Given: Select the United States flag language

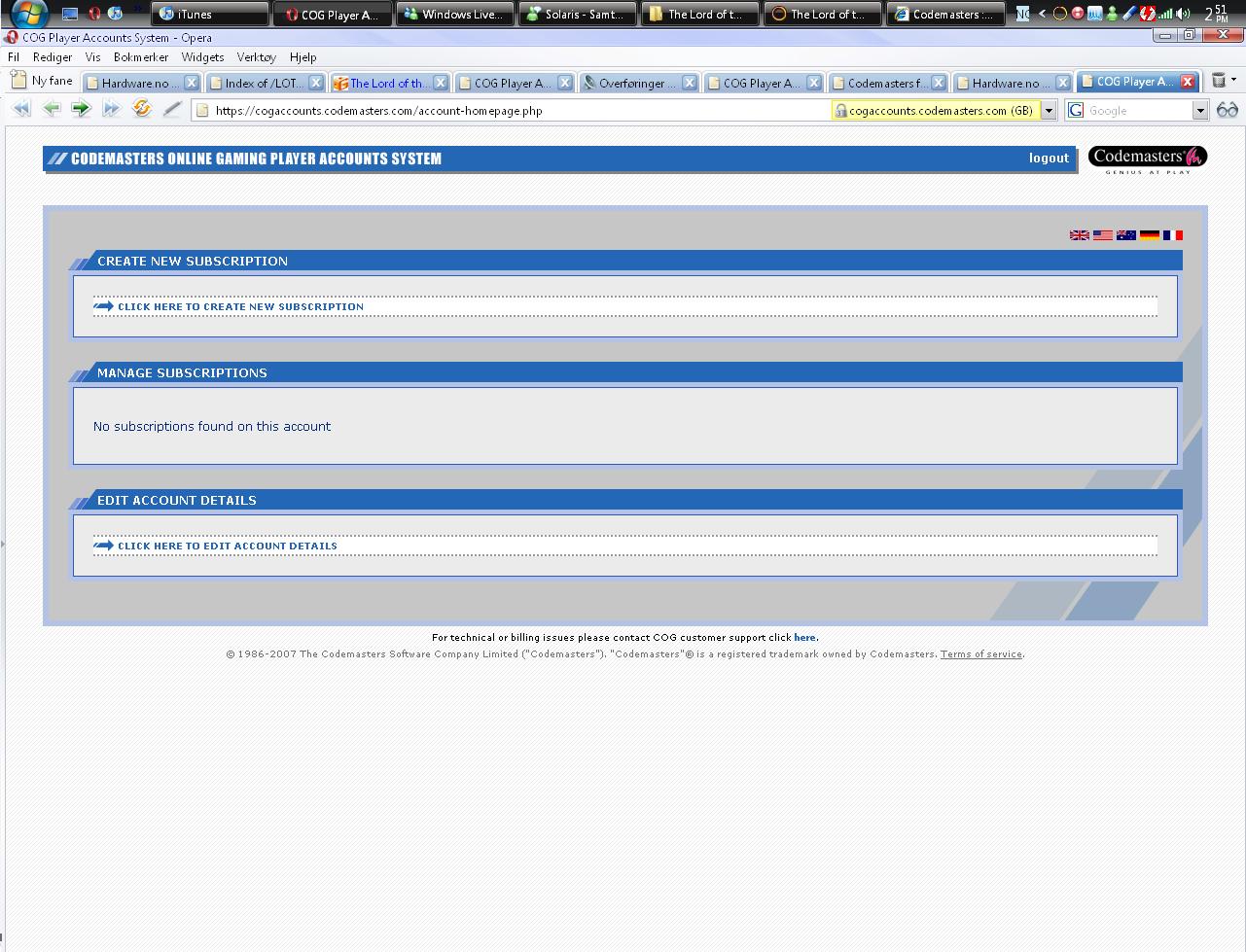Looking at the screenshot, I should point(1102,235).
